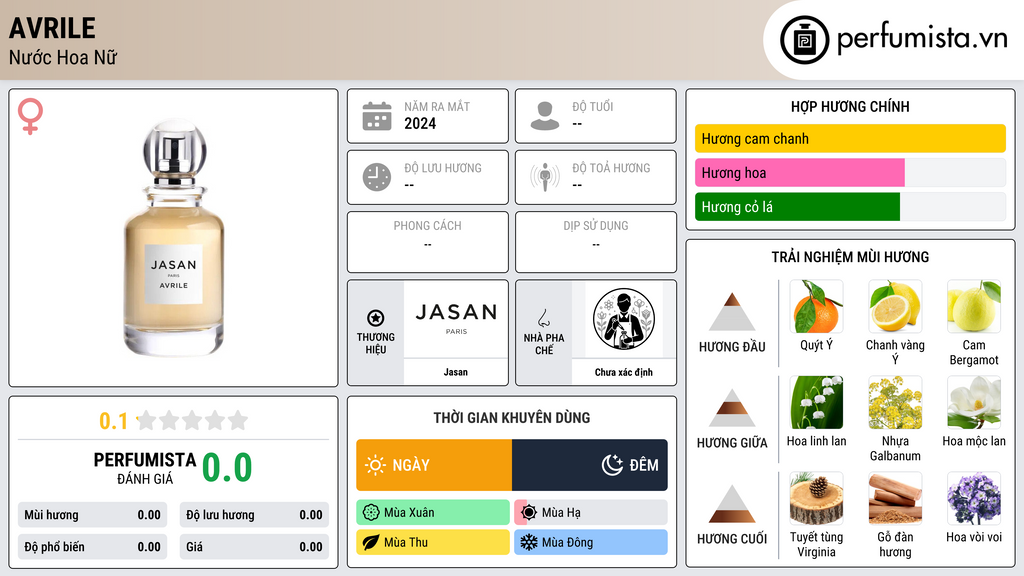Image resolution: width=1024 pixels, height=576 pixels.
Task: Click the pink female gender symbol
Action: pyautogui.click(x=30, y=116)
